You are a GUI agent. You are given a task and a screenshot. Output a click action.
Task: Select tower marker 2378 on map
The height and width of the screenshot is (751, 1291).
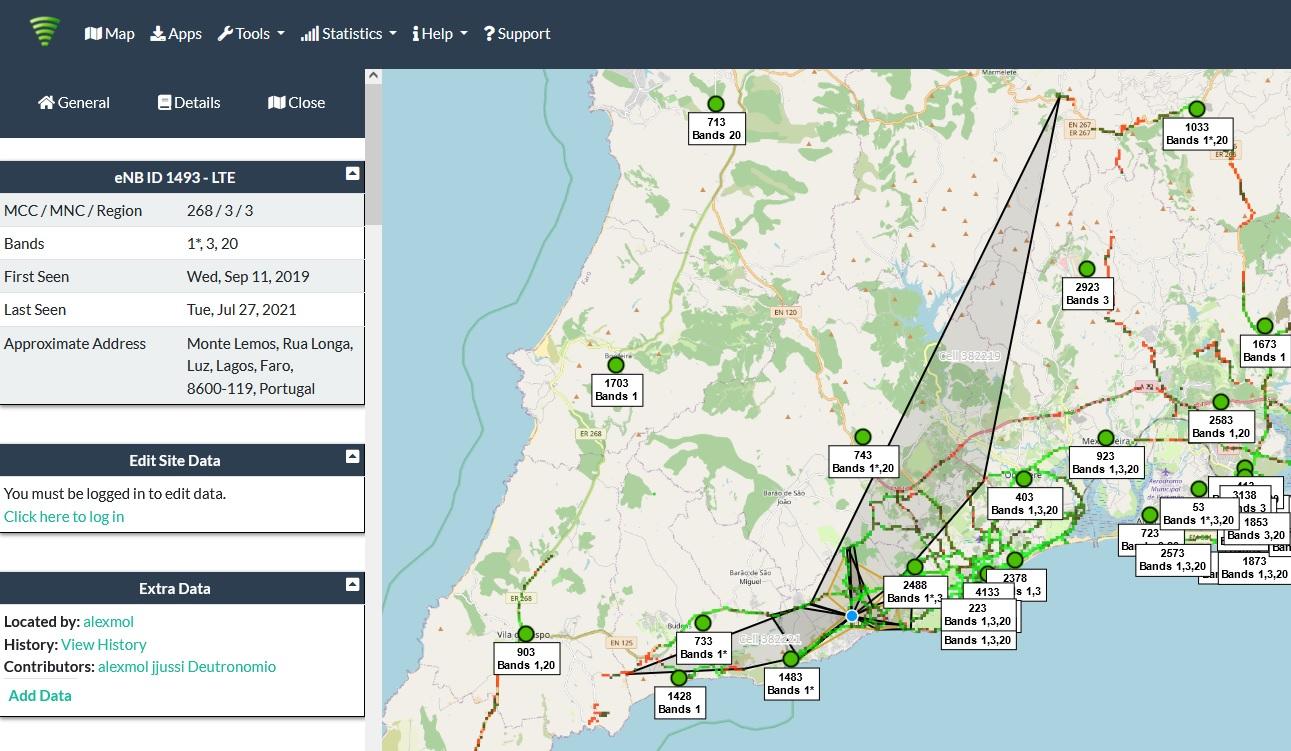click(x=1015, y=560)
